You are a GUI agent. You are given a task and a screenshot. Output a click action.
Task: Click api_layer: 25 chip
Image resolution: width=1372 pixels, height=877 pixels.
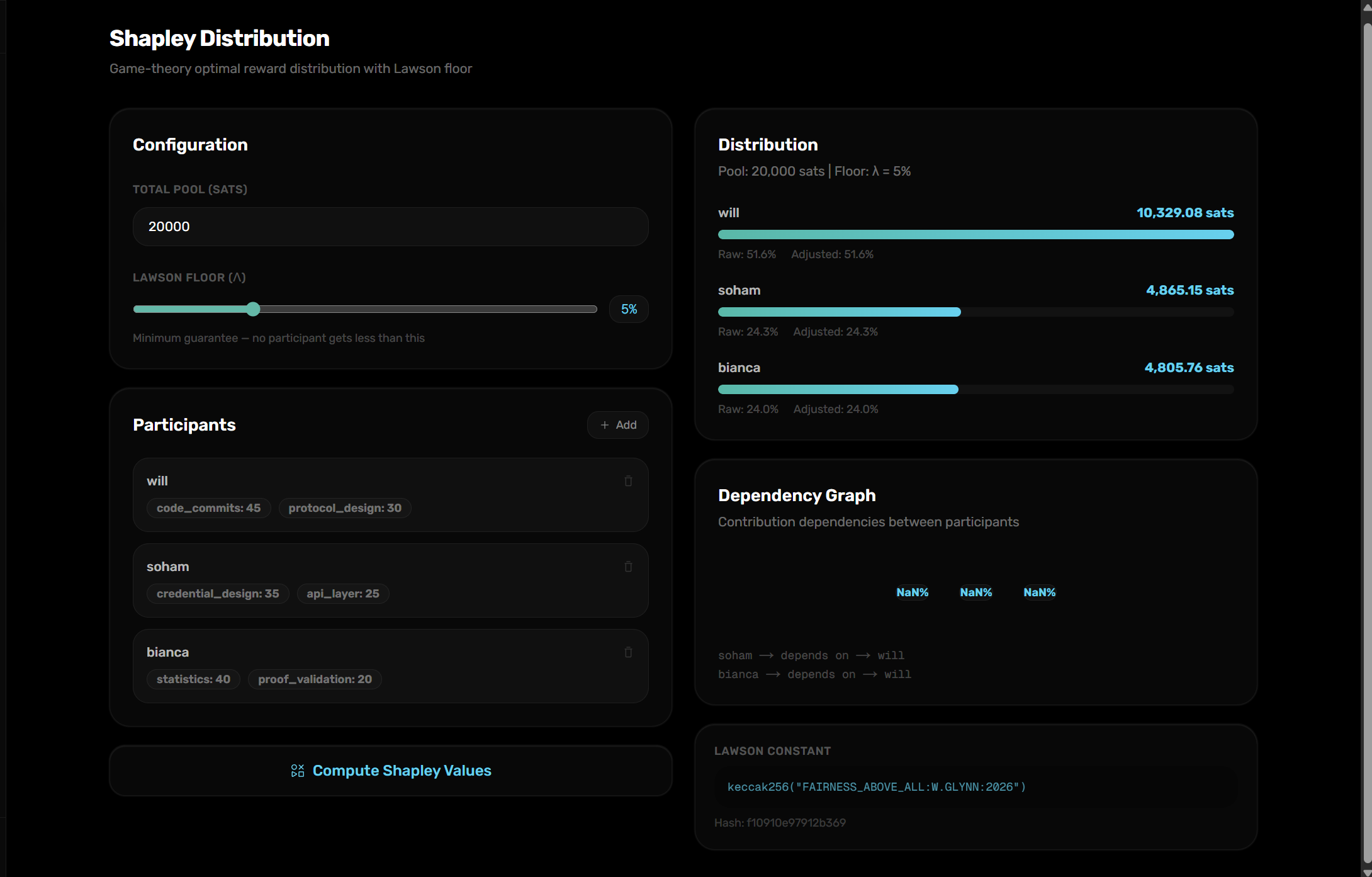point(343,594)
